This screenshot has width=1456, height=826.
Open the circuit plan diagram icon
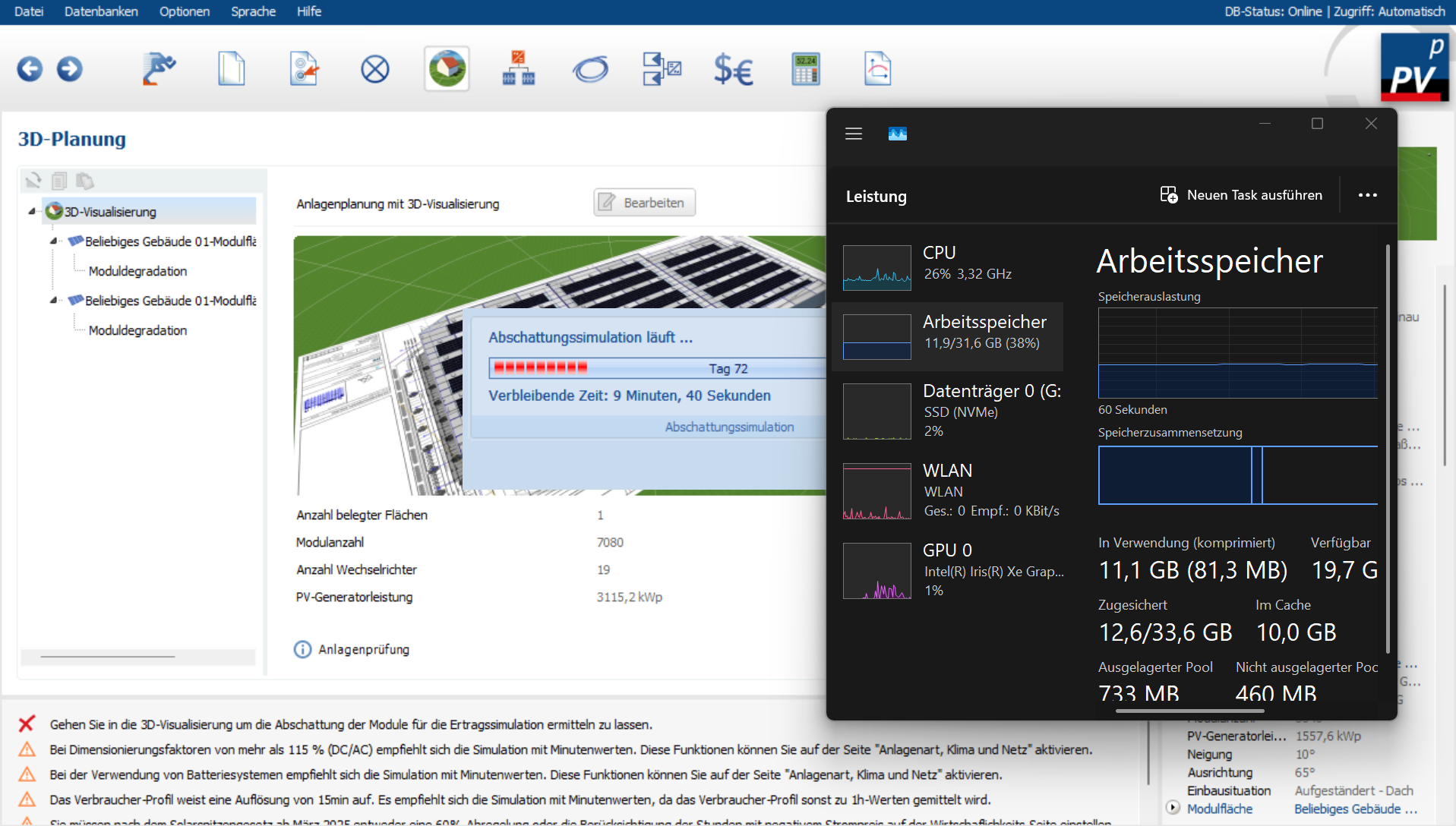tap(662, 69)
